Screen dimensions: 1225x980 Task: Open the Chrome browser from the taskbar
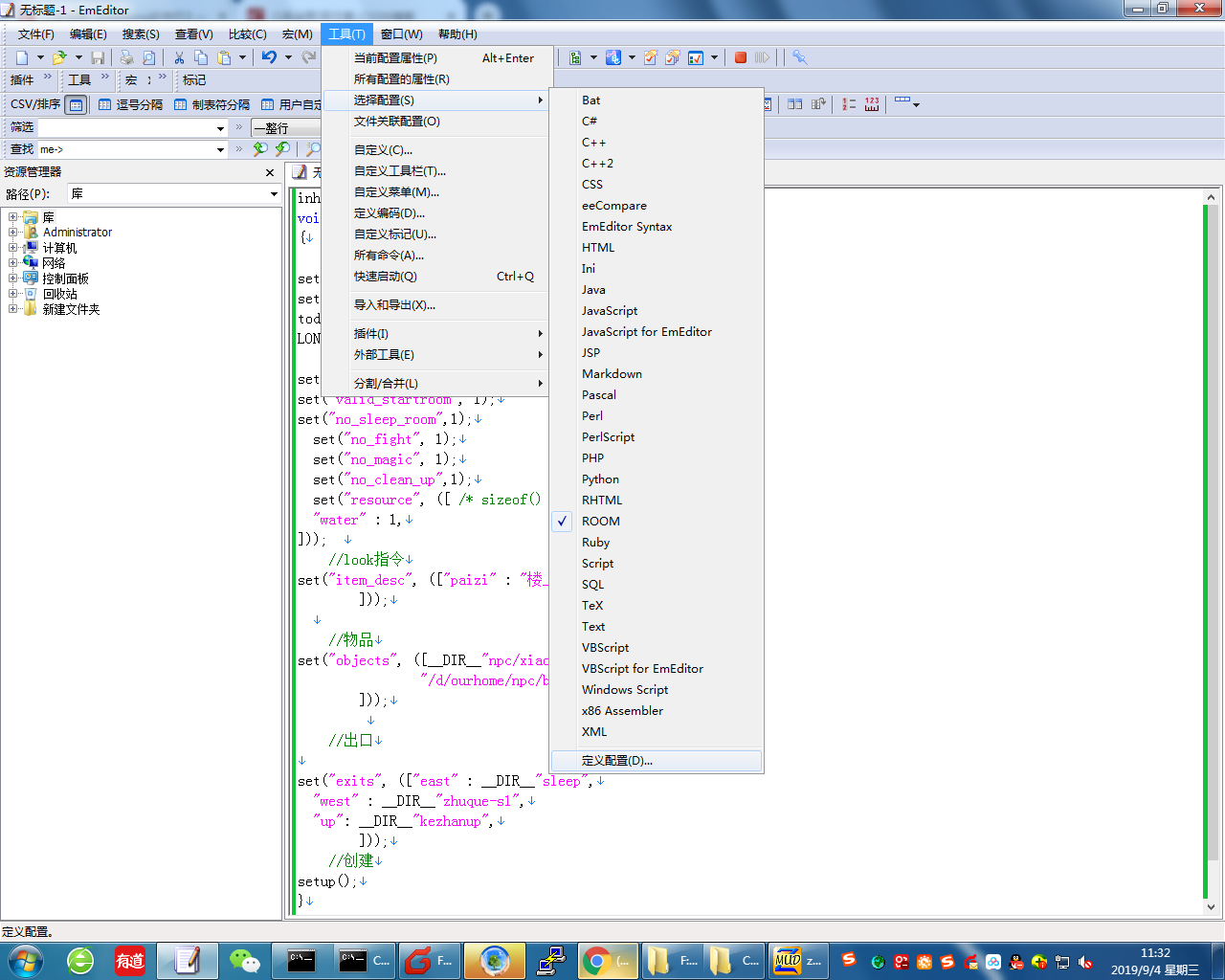coord(608,960)
